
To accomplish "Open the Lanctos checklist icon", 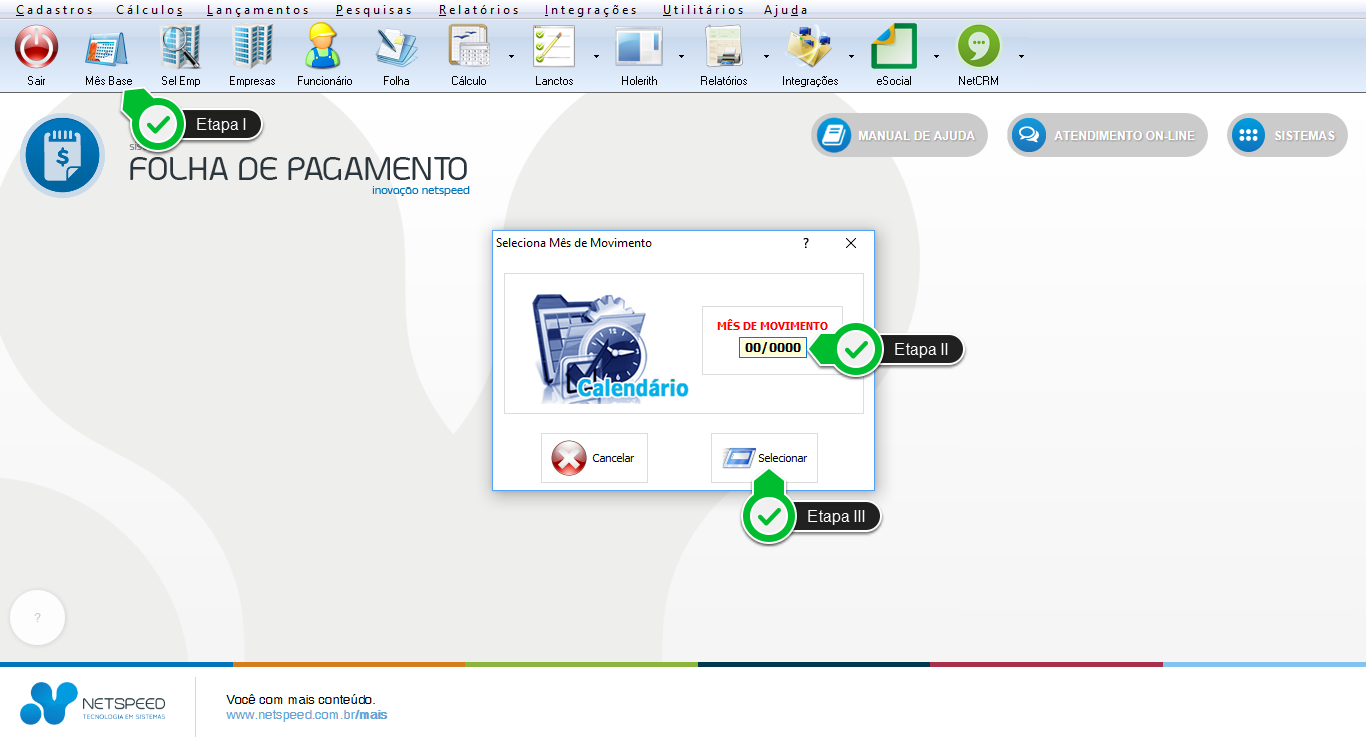I will (x=554, y=47).
